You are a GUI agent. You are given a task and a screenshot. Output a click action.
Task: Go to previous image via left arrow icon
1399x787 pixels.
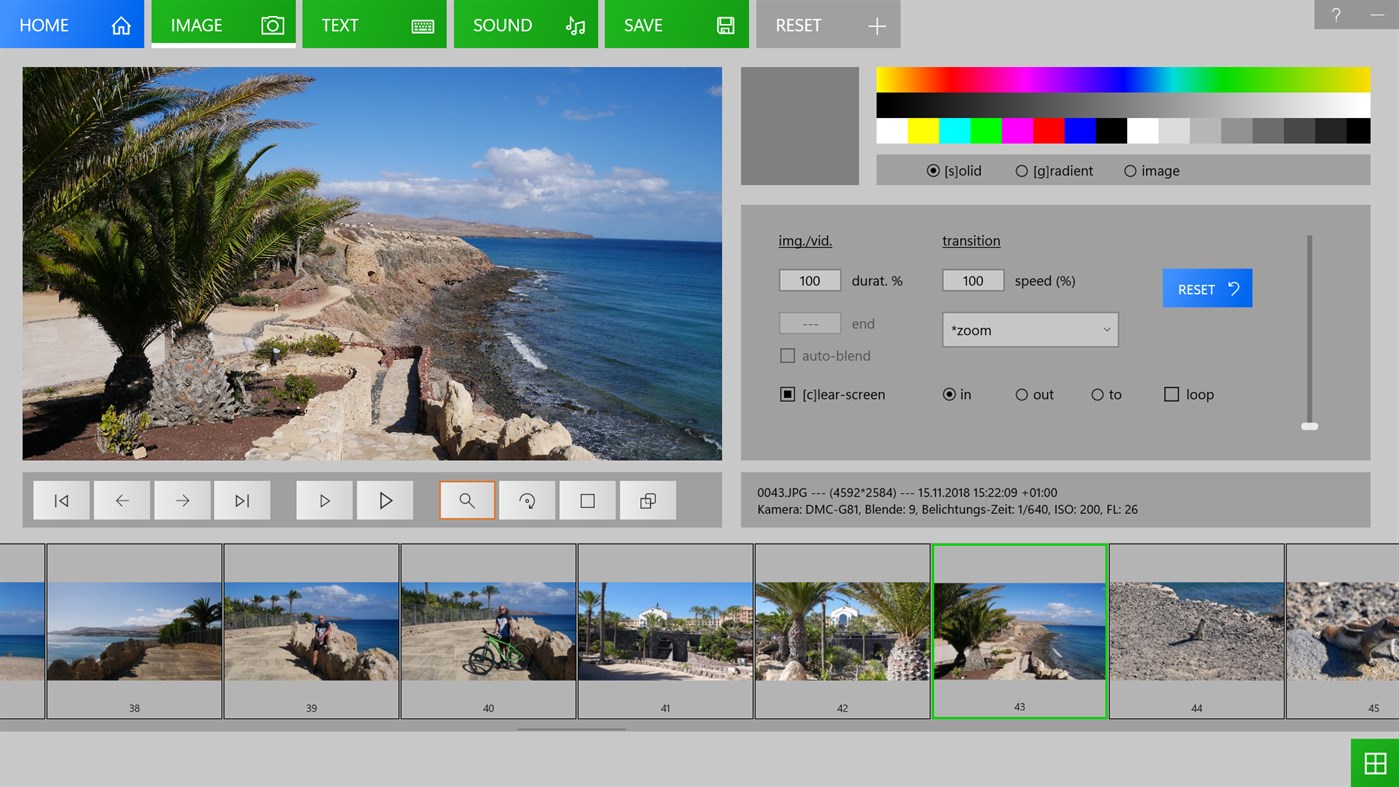point(122,500)
